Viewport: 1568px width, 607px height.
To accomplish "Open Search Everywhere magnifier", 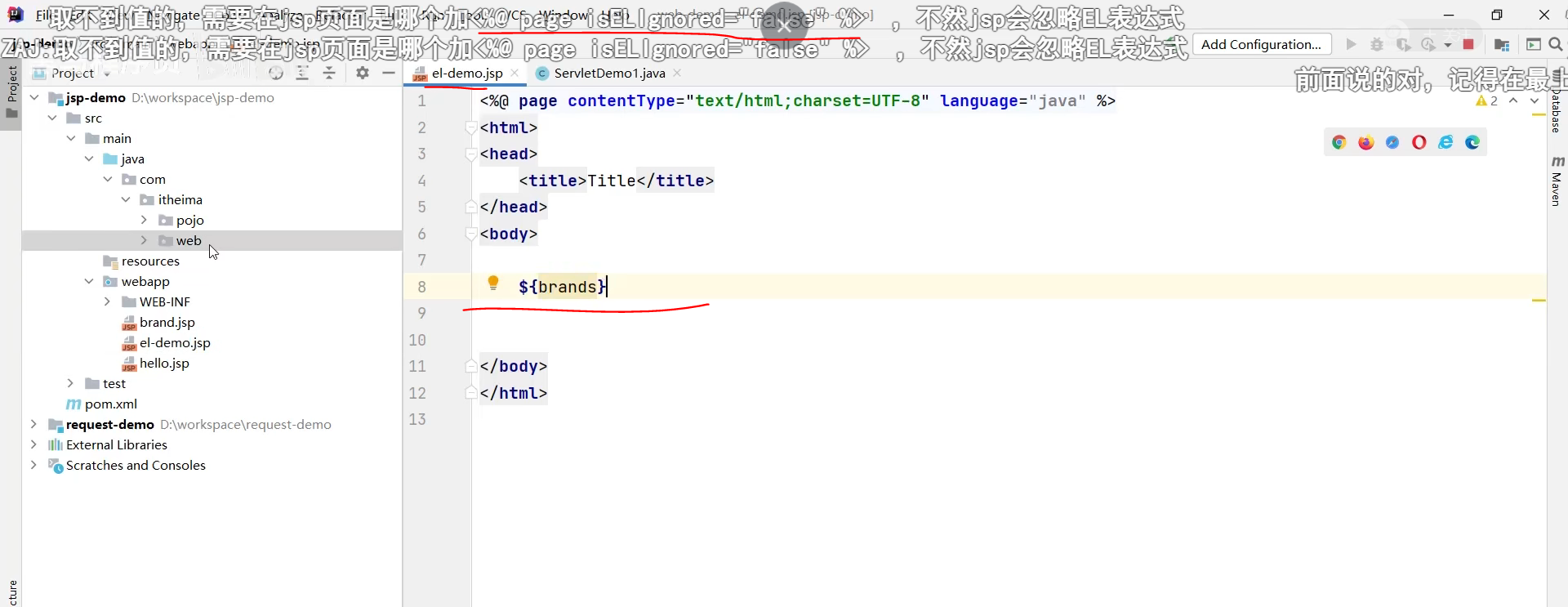I will point(1556,44).
